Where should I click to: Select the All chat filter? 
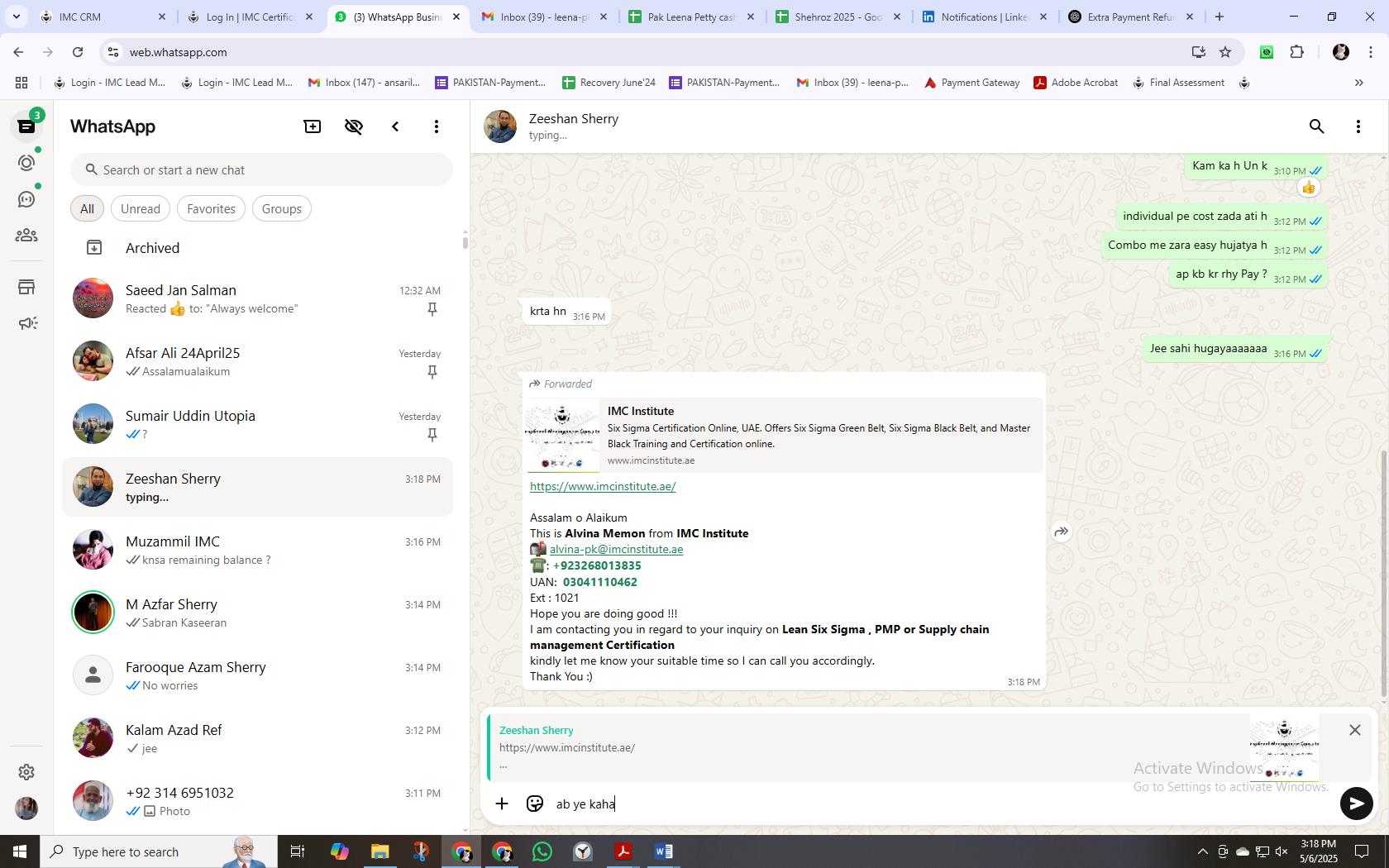click(x=87, y=209)
